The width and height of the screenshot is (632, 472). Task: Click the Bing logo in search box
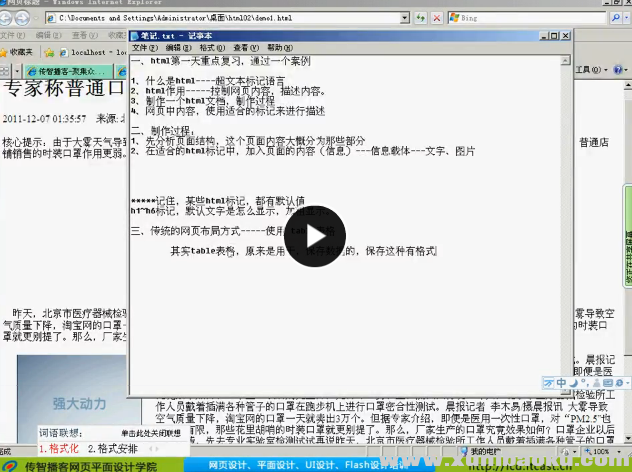(454, 19)
